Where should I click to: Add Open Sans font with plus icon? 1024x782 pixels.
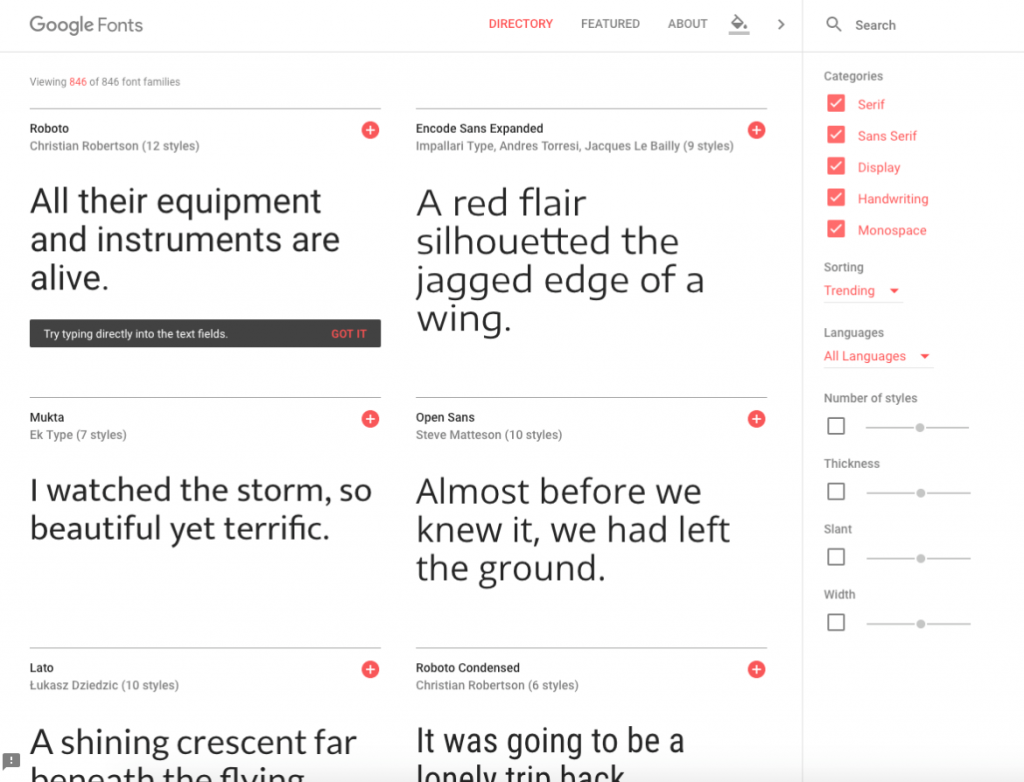pos(756,419)
